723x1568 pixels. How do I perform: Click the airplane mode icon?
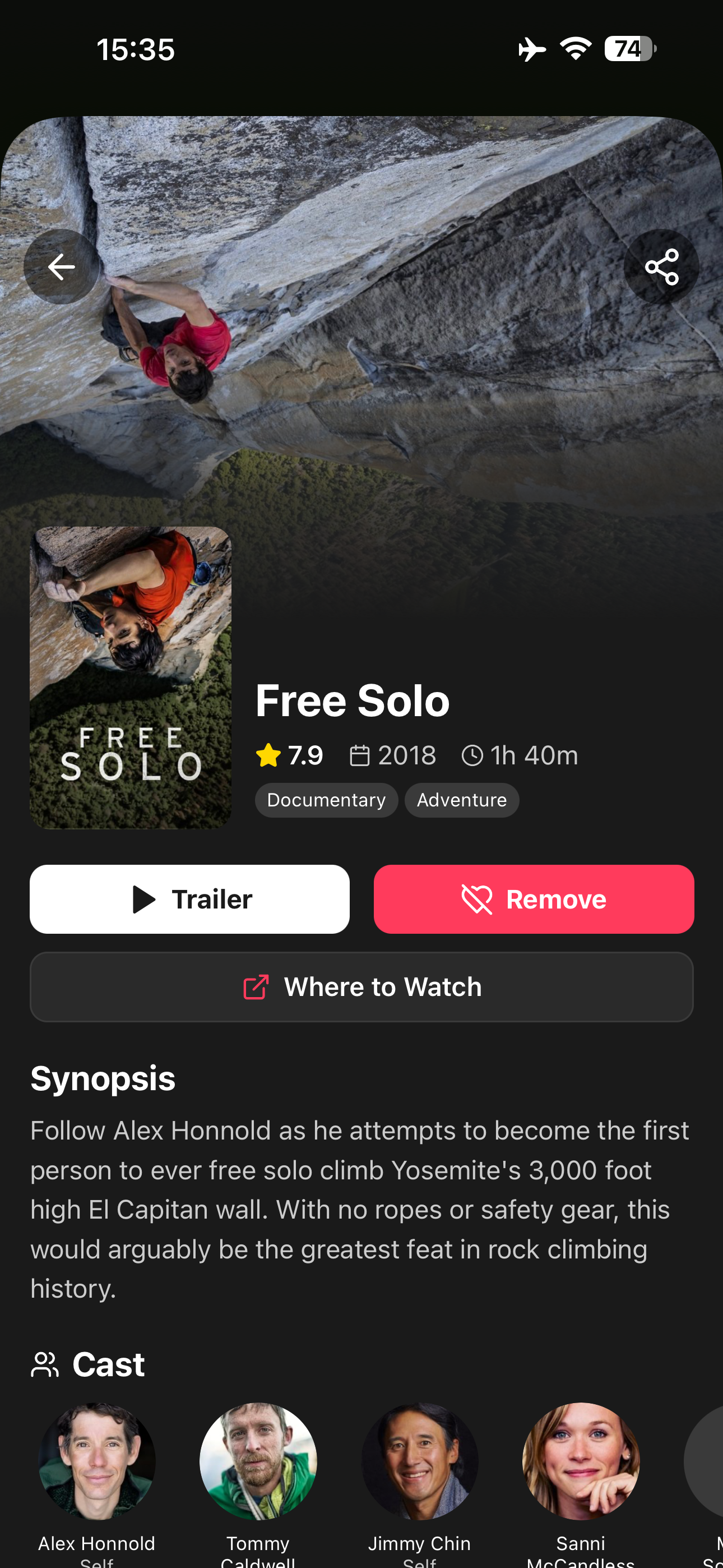tap(532, 49)
